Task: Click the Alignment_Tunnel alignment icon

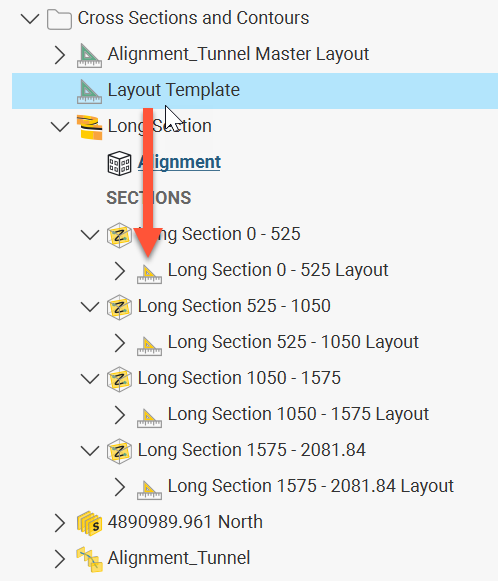Action: pyautogui.click(x=89, y=559)
